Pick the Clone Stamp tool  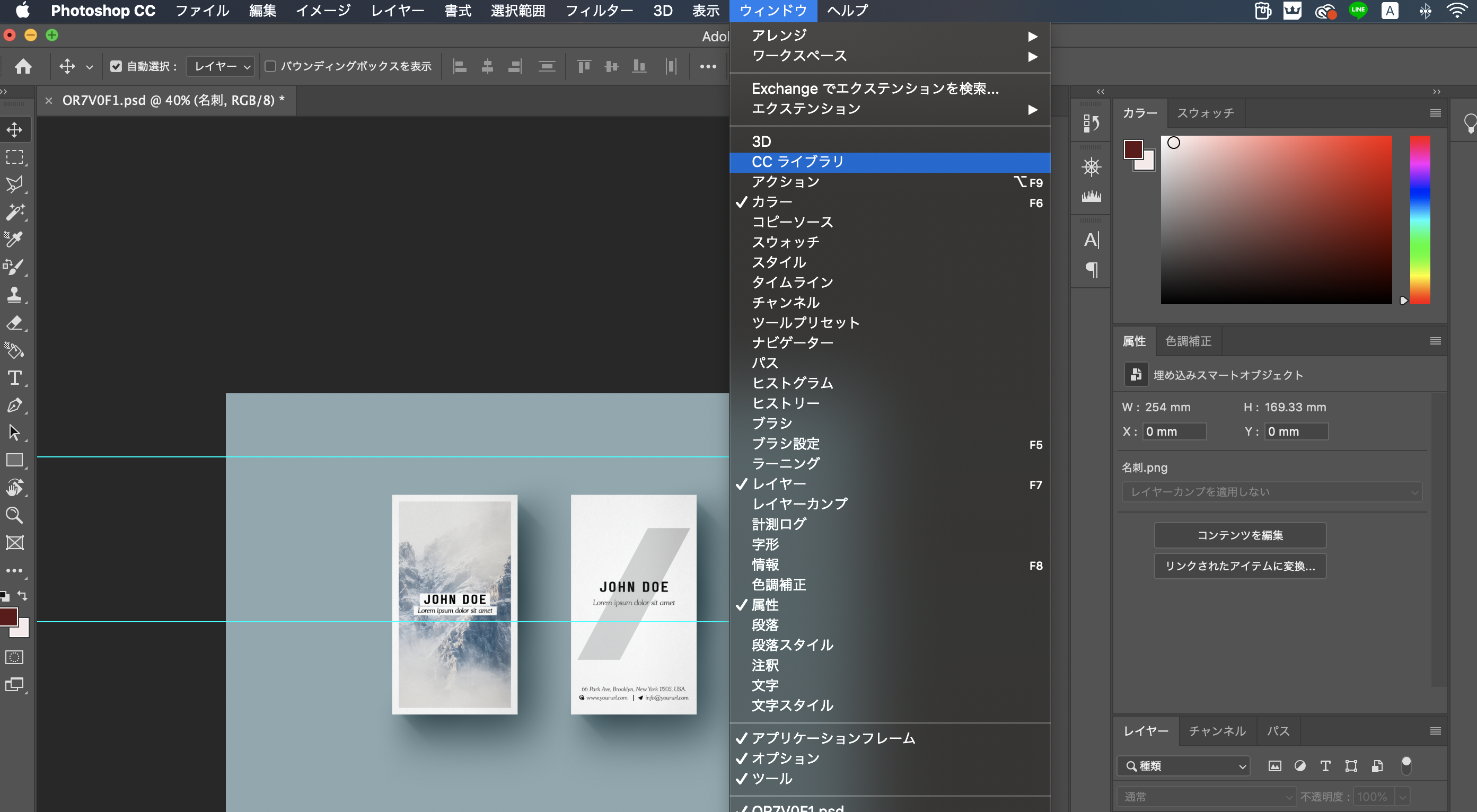coord(14,295)
